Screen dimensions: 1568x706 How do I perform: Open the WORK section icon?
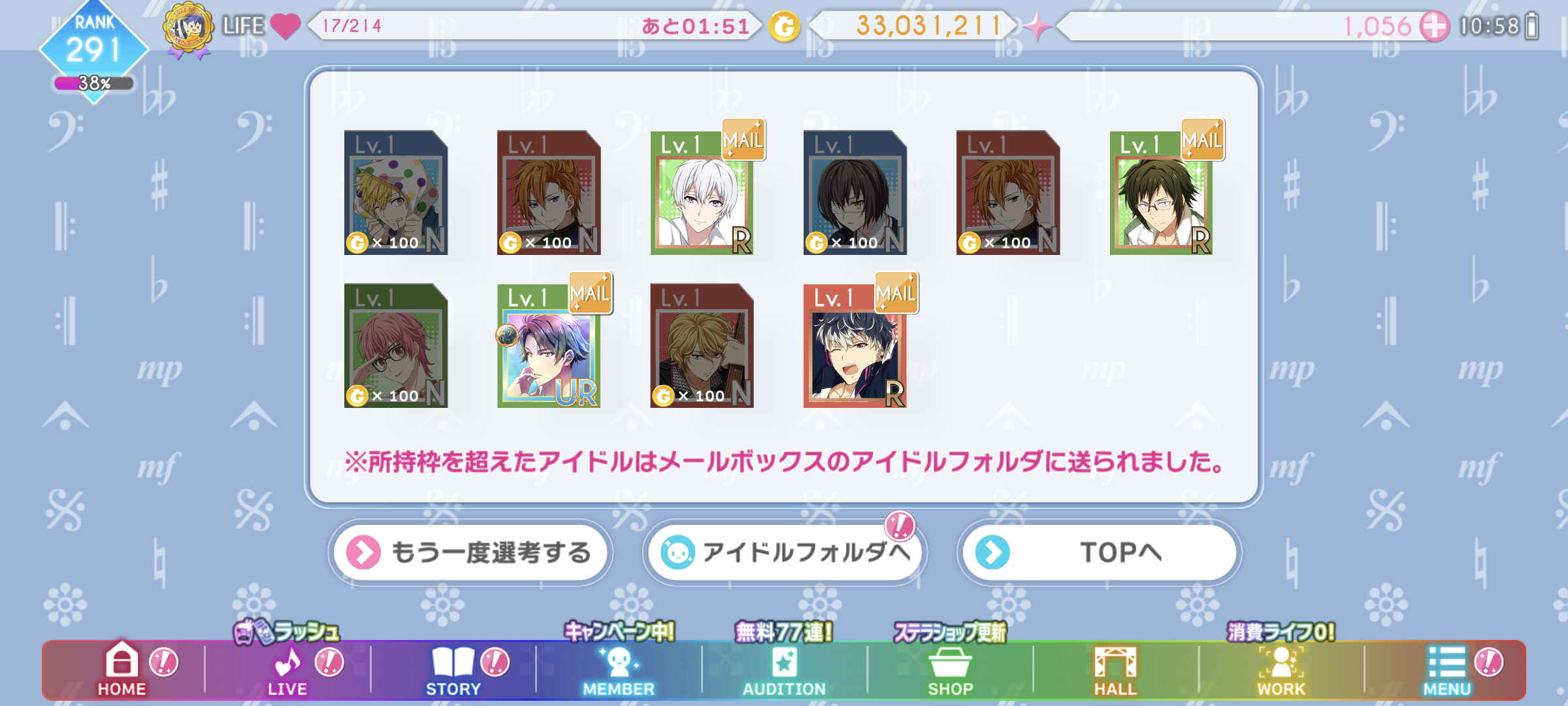[x=1281, y=670]
